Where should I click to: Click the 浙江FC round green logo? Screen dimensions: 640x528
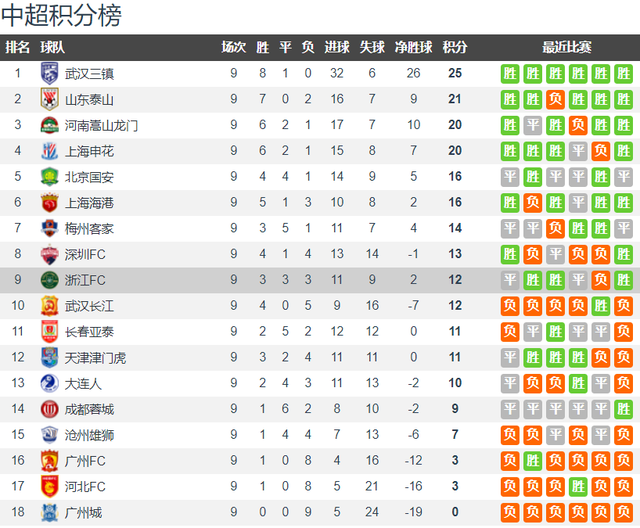pos(49,280)
